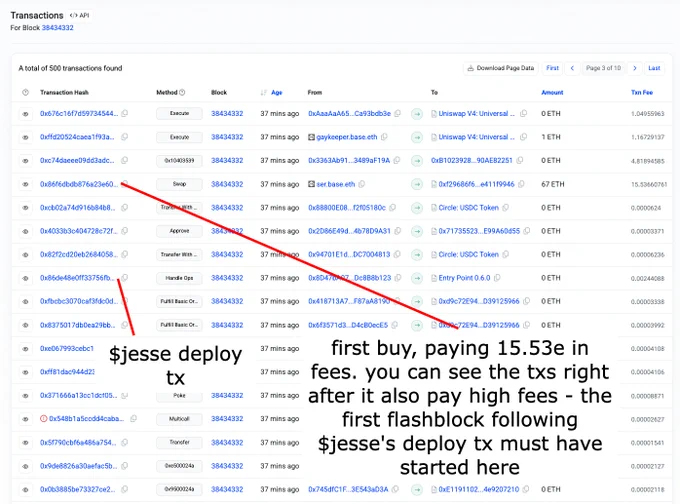Click the Page 3 of 10 indicator
Screen dimensions: 680x504
[603, 68]
